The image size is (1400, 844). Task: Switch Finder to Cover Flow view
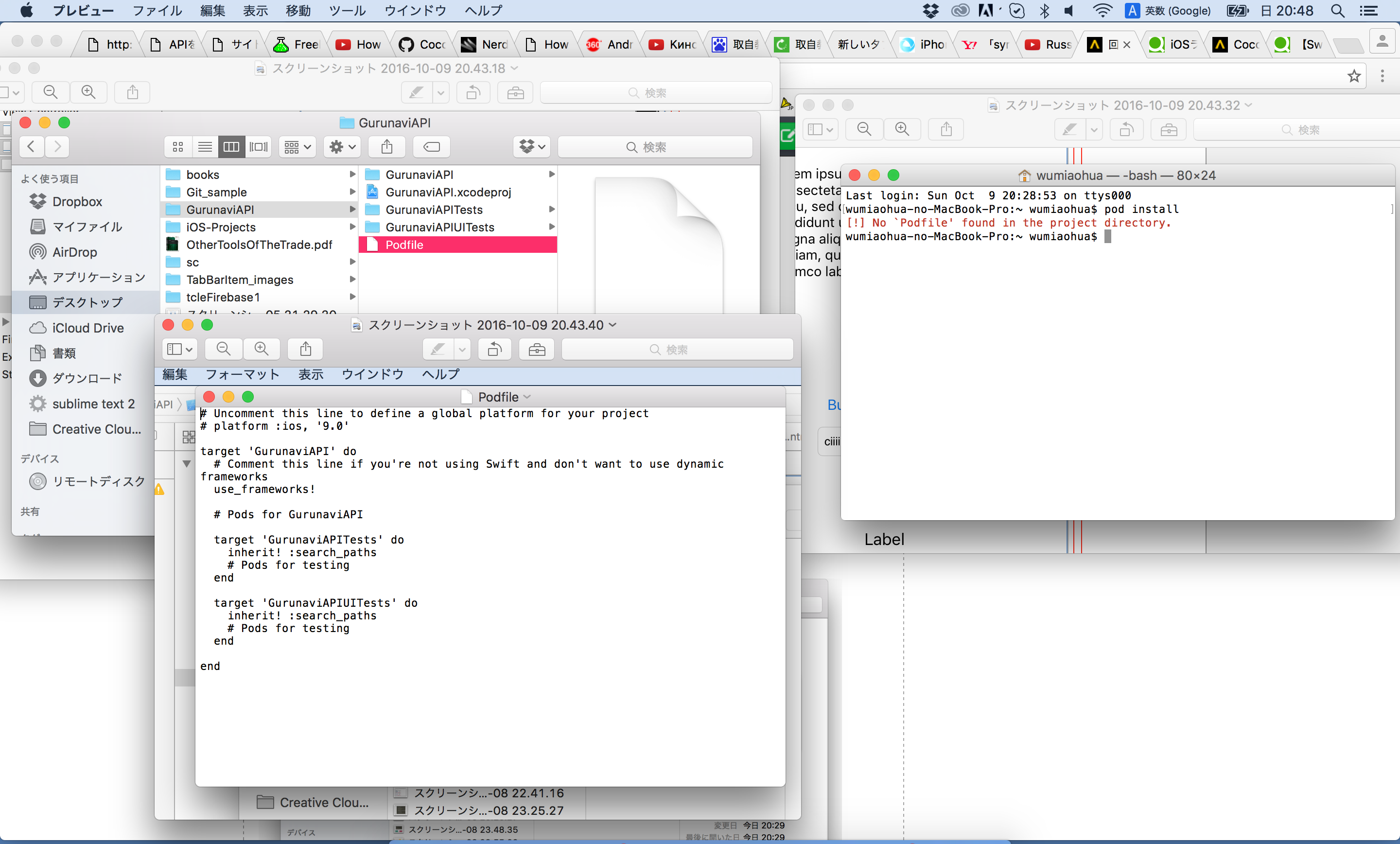tap(259, 147)
